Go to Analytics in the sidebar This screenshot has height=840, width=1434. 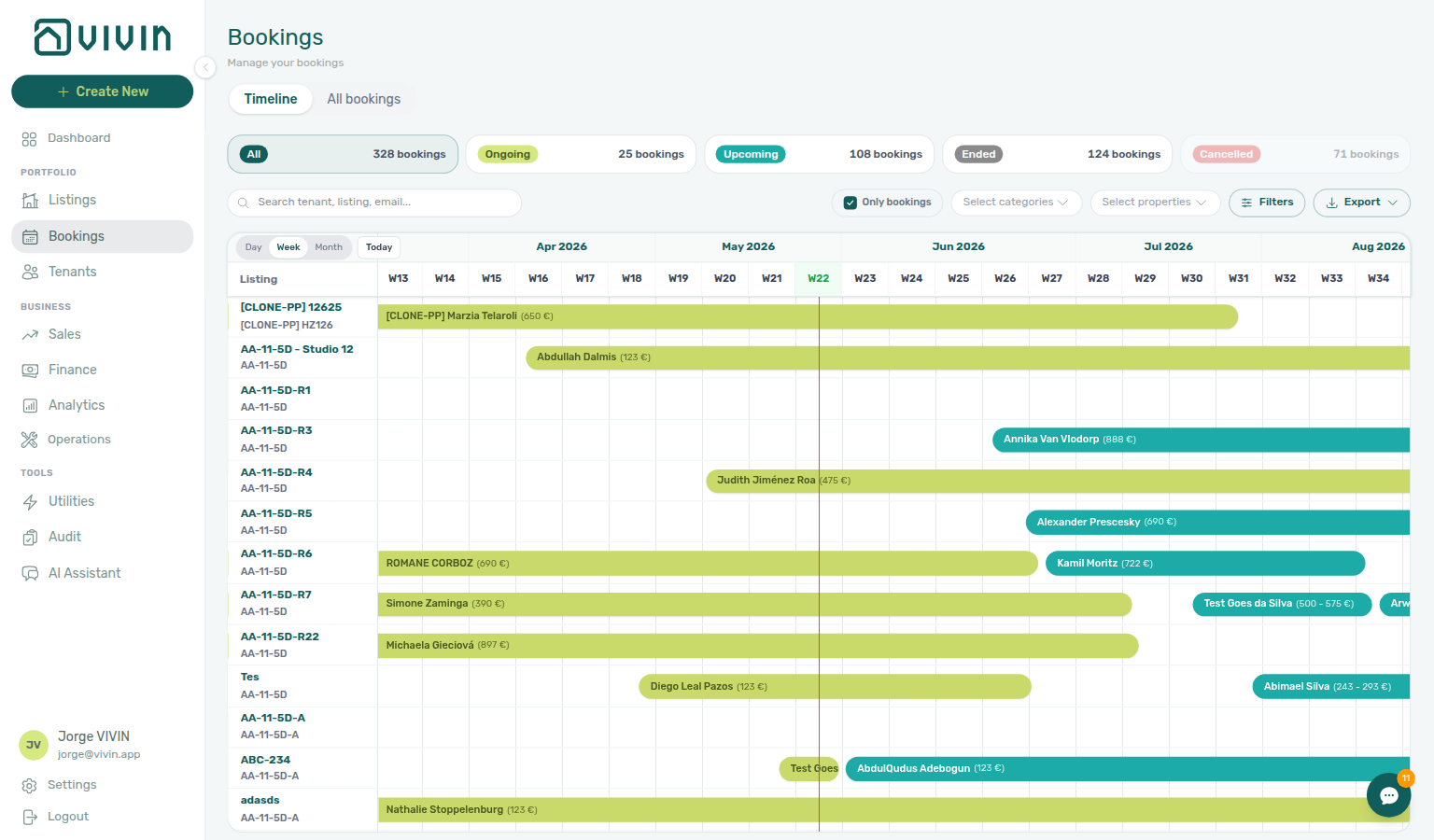coord(102,405)
